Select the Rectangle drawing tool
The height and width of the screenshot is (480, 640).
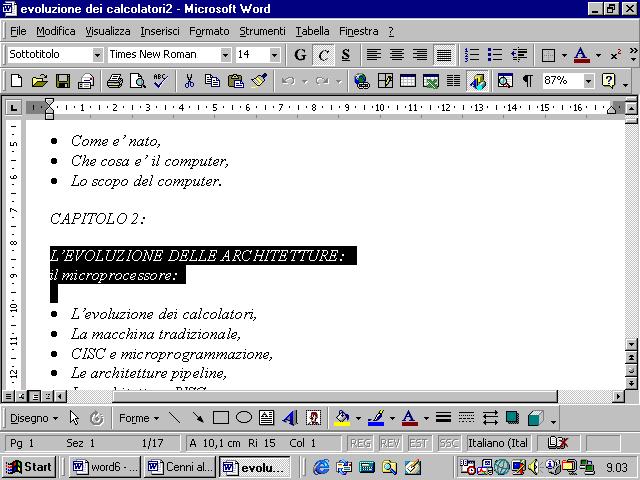(221, 418)
